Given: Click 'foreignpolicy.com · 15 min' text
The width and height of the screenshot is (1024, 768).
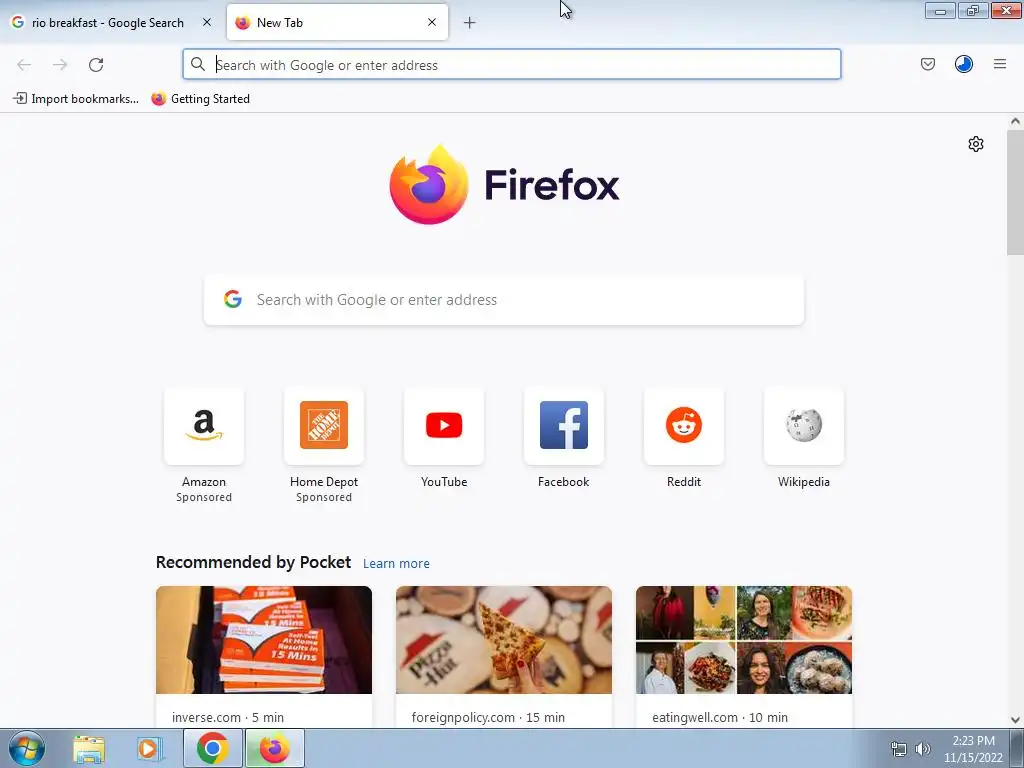Looking at the screenshot, I should [x=488, y=717].
